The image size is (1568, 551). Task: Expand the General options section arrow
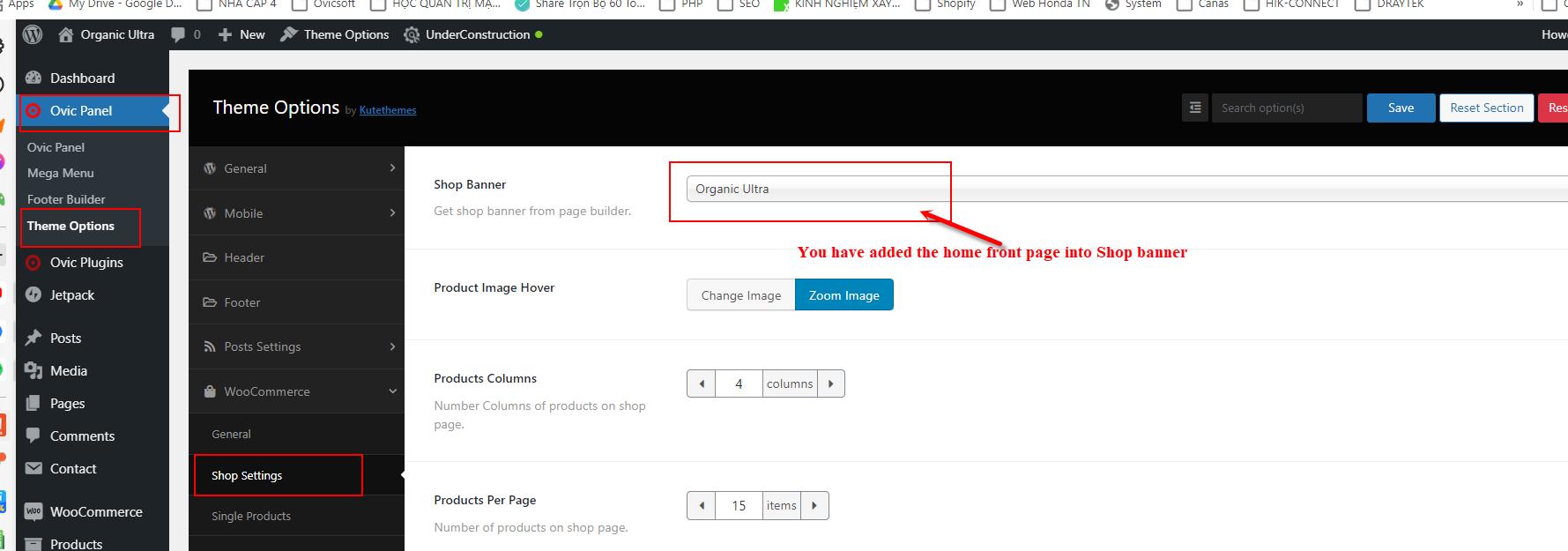pyautogui.click(x=392, y=168)
